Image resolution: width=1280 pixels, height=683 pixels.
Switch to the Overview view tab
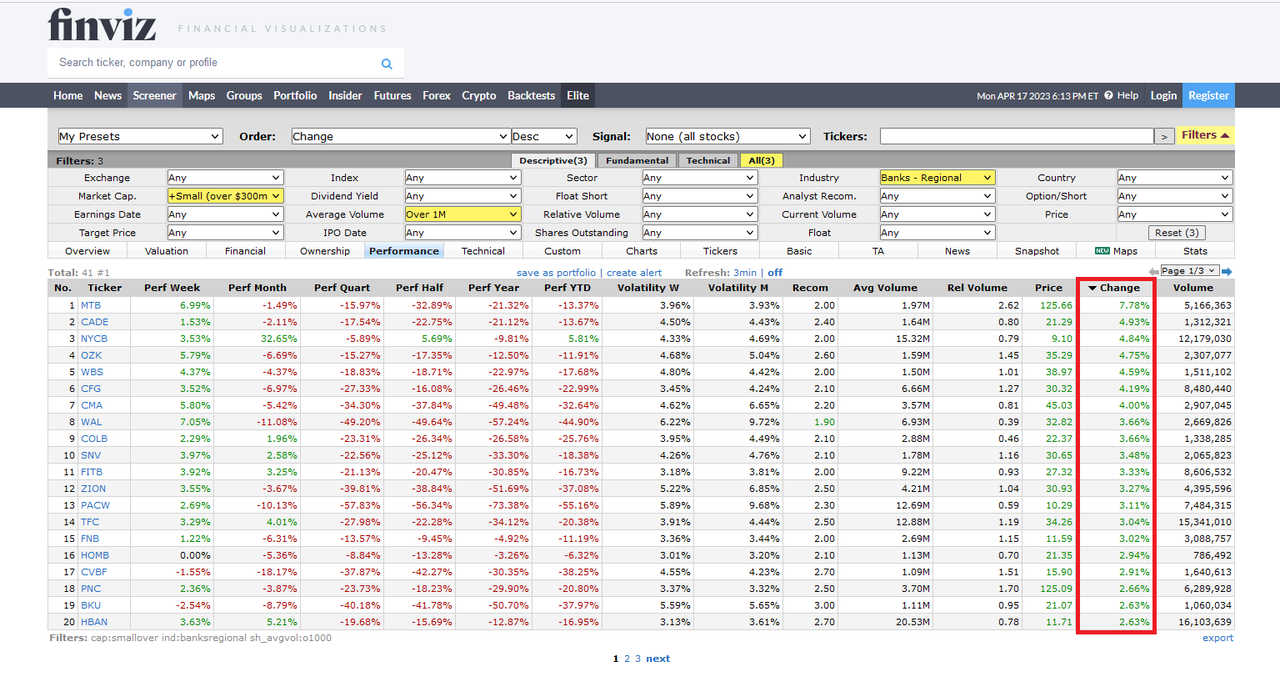(87, 251)
